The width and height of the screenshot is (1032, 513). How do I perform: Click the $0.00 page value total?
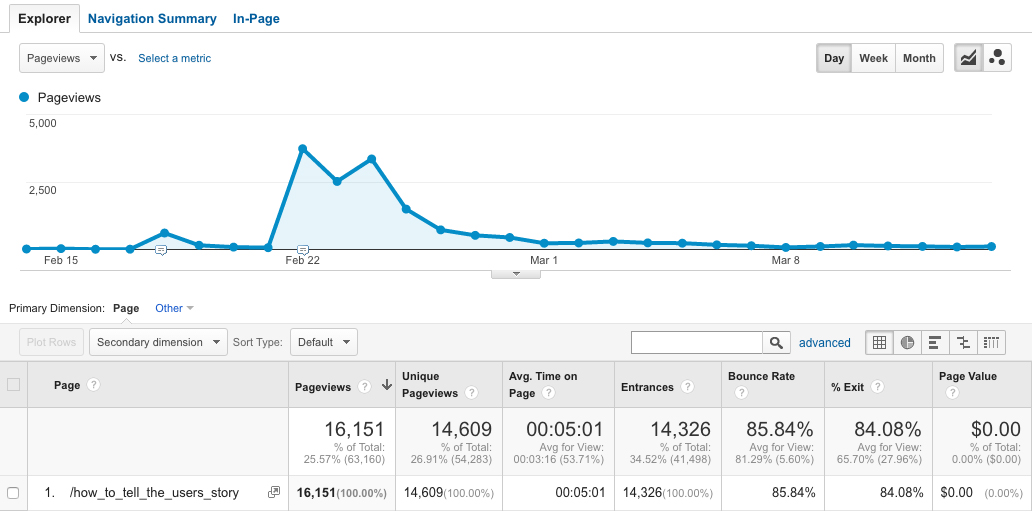(996, 429)
